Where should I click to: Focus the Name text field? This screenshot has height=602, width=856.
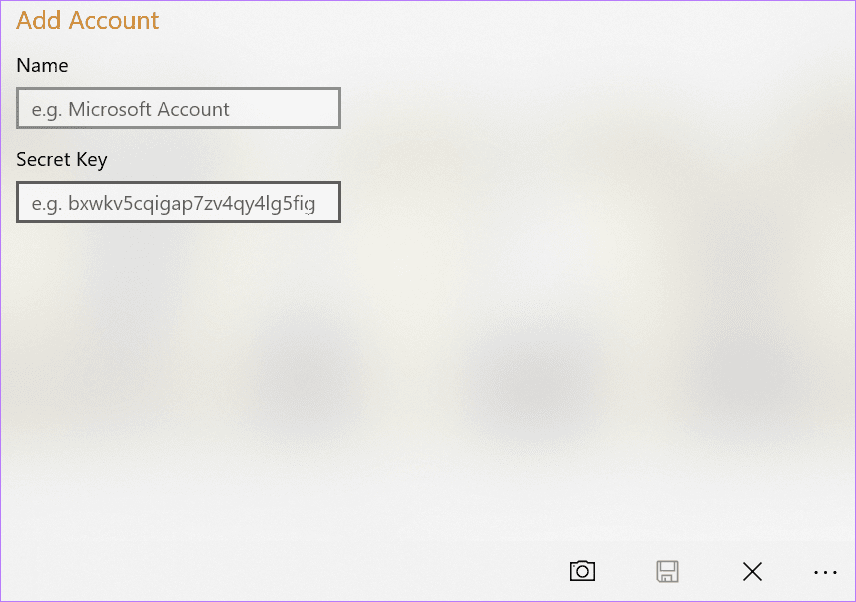179,108
